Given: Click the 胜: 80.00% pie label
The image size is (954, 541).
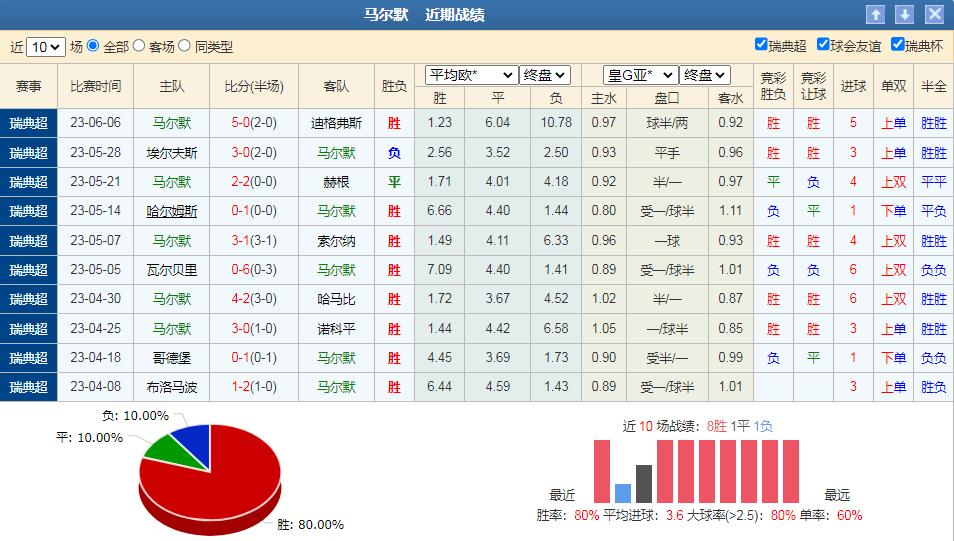Looking at the screenshot, I should coord(310,525).
